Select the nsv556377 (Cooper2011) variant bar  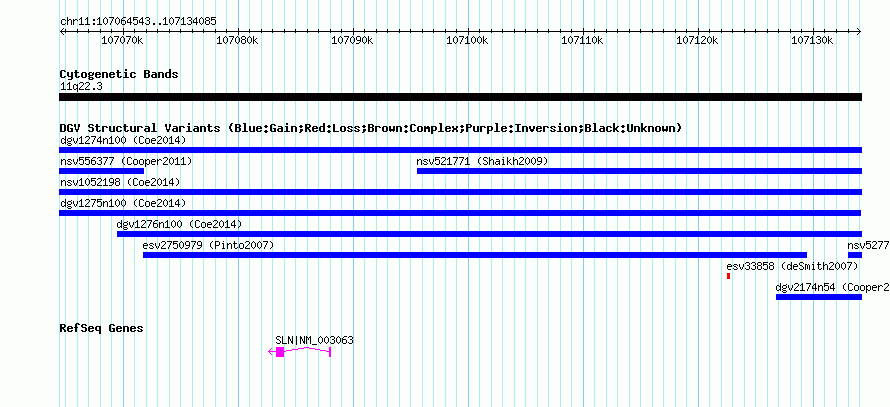point(102,171)
